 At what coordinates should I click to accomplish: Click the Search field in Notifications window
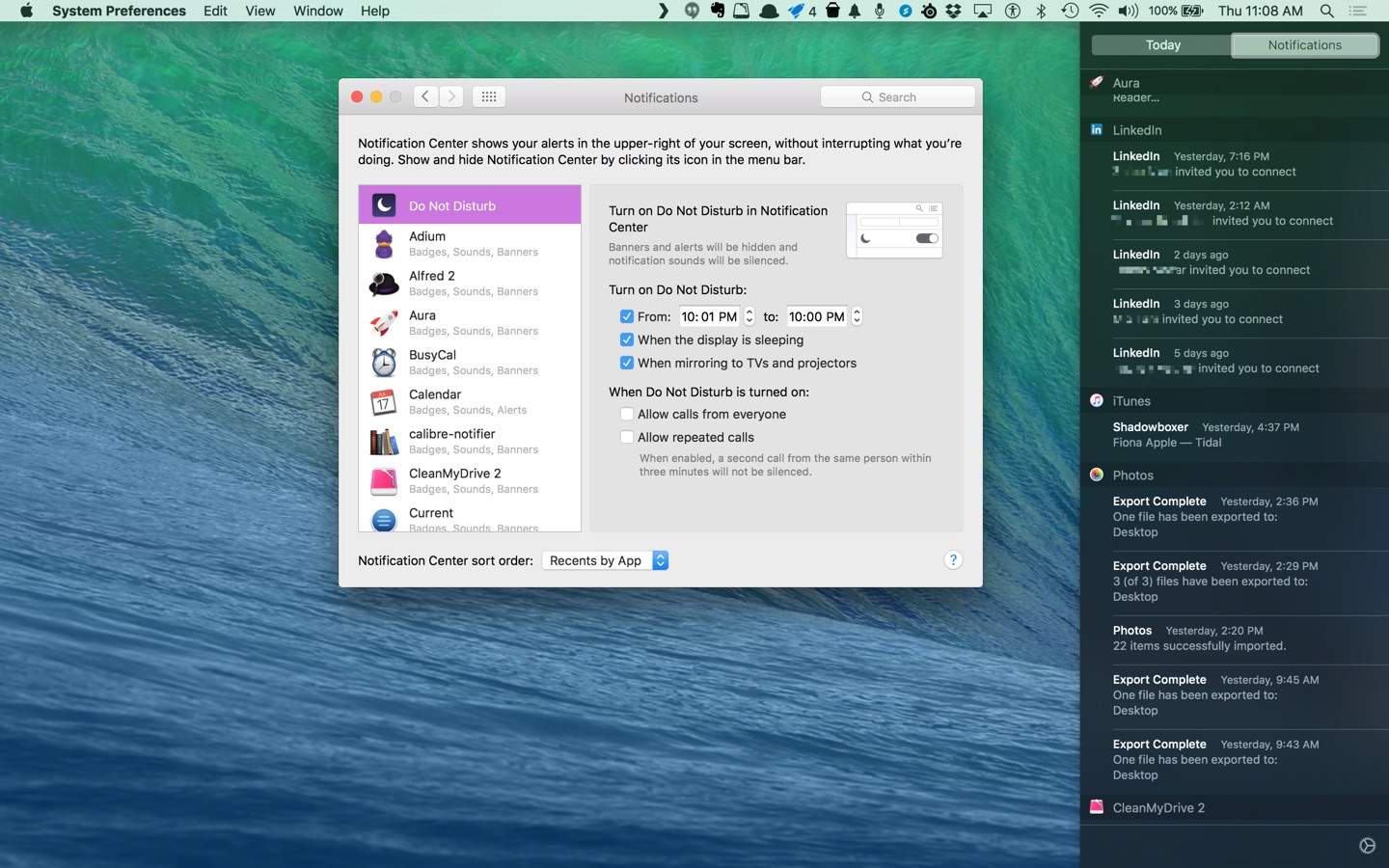[897, 97]
